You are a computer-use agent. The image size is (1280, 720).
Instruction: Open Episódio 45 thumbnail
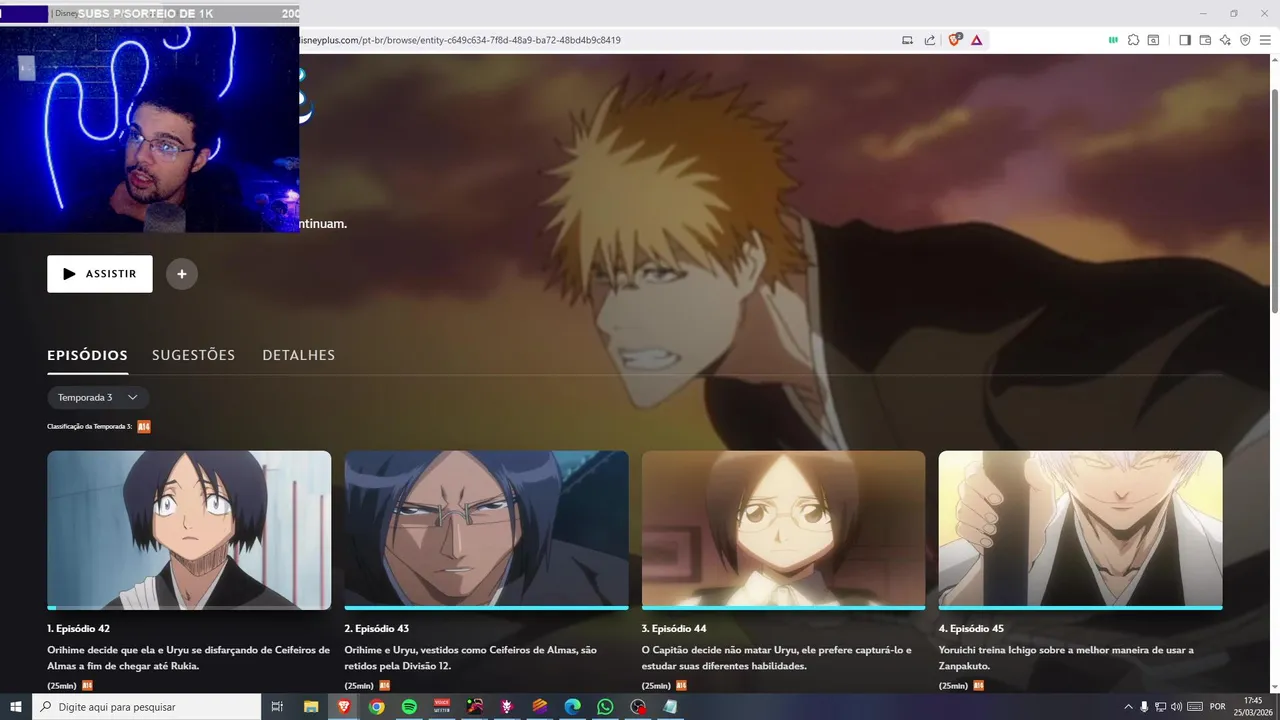click(1080, 528)
